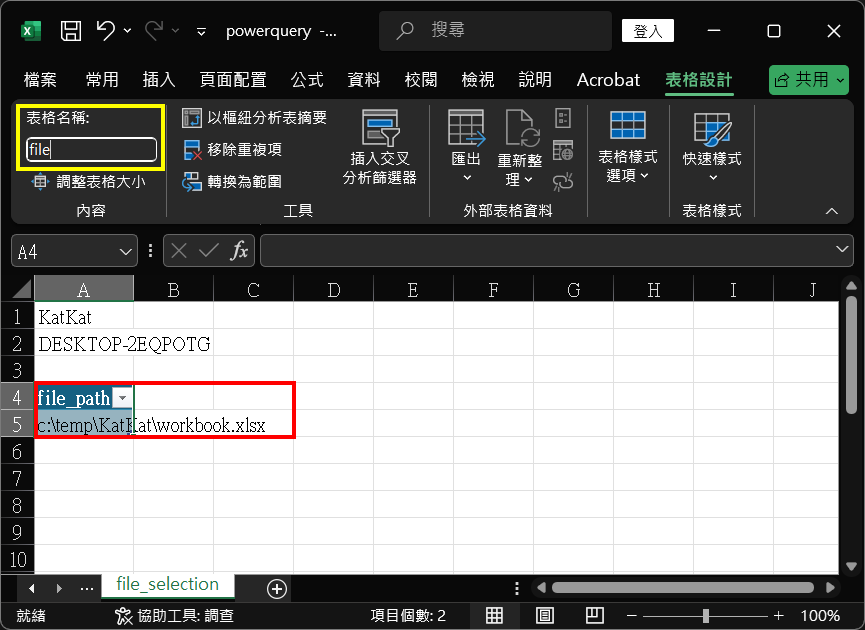Switch to Normal view in status bar

496,615
